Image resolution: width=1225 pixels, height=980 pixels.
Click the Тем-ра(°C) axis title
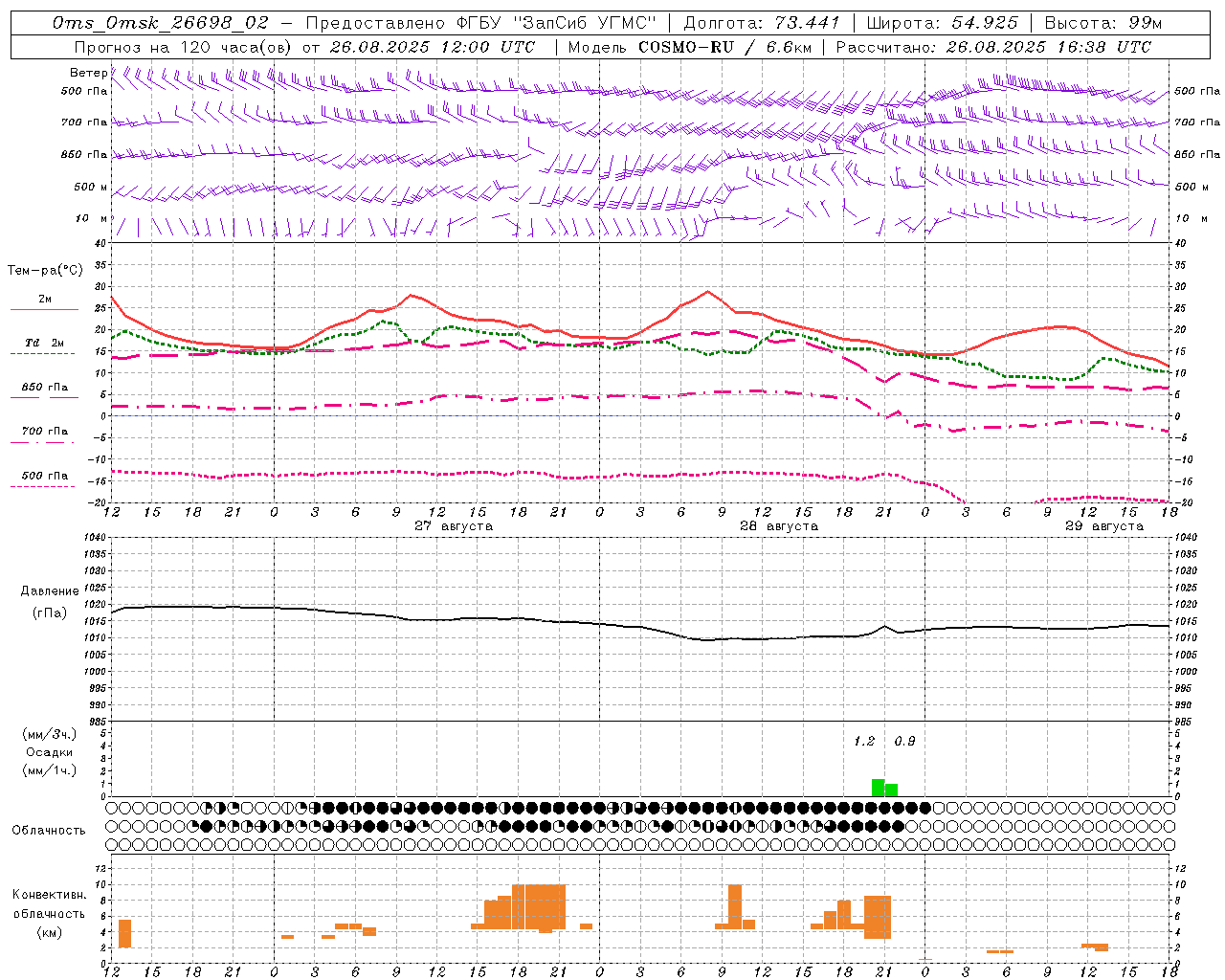45,270
